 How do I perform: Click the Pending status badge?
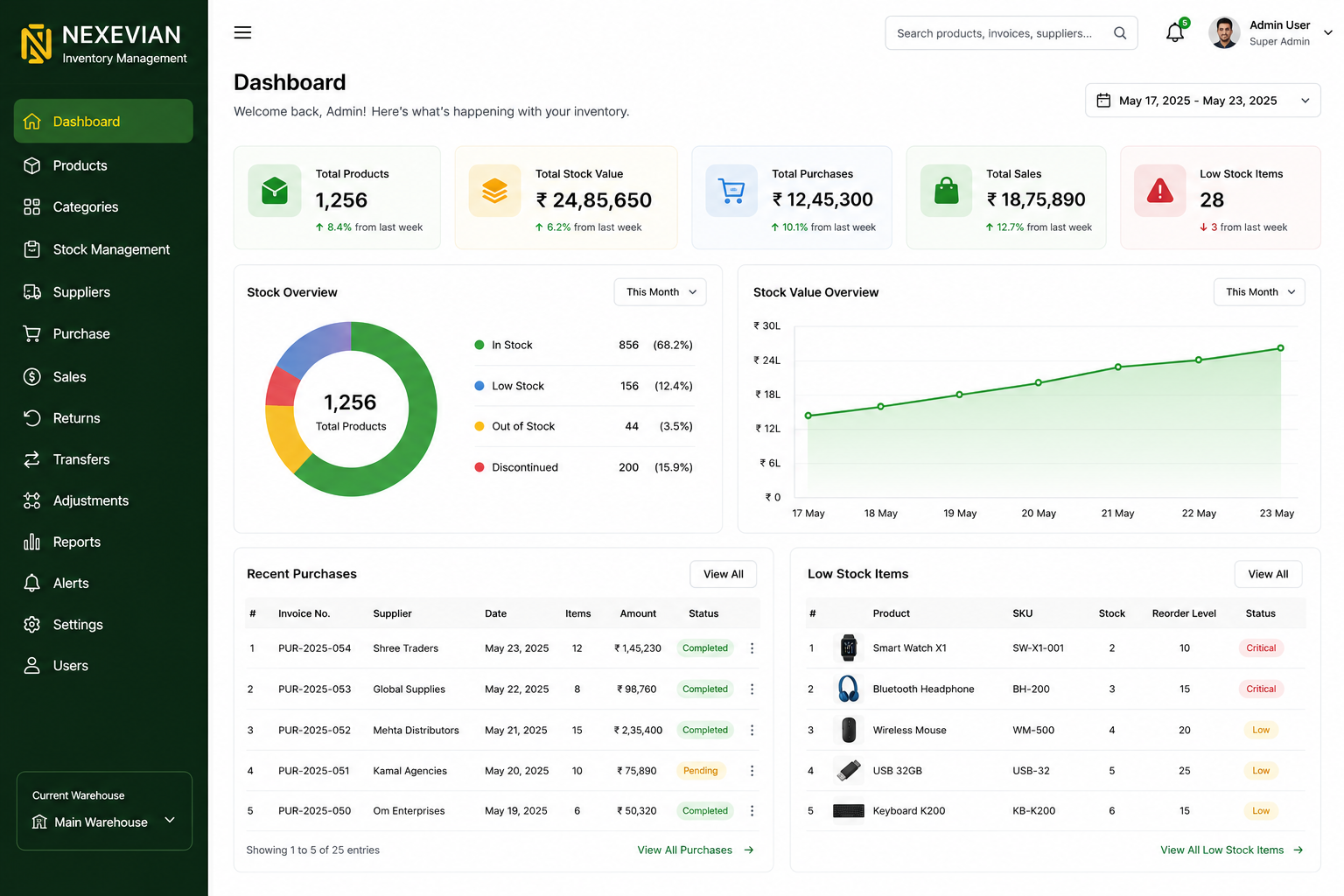[x=700, y=771]
